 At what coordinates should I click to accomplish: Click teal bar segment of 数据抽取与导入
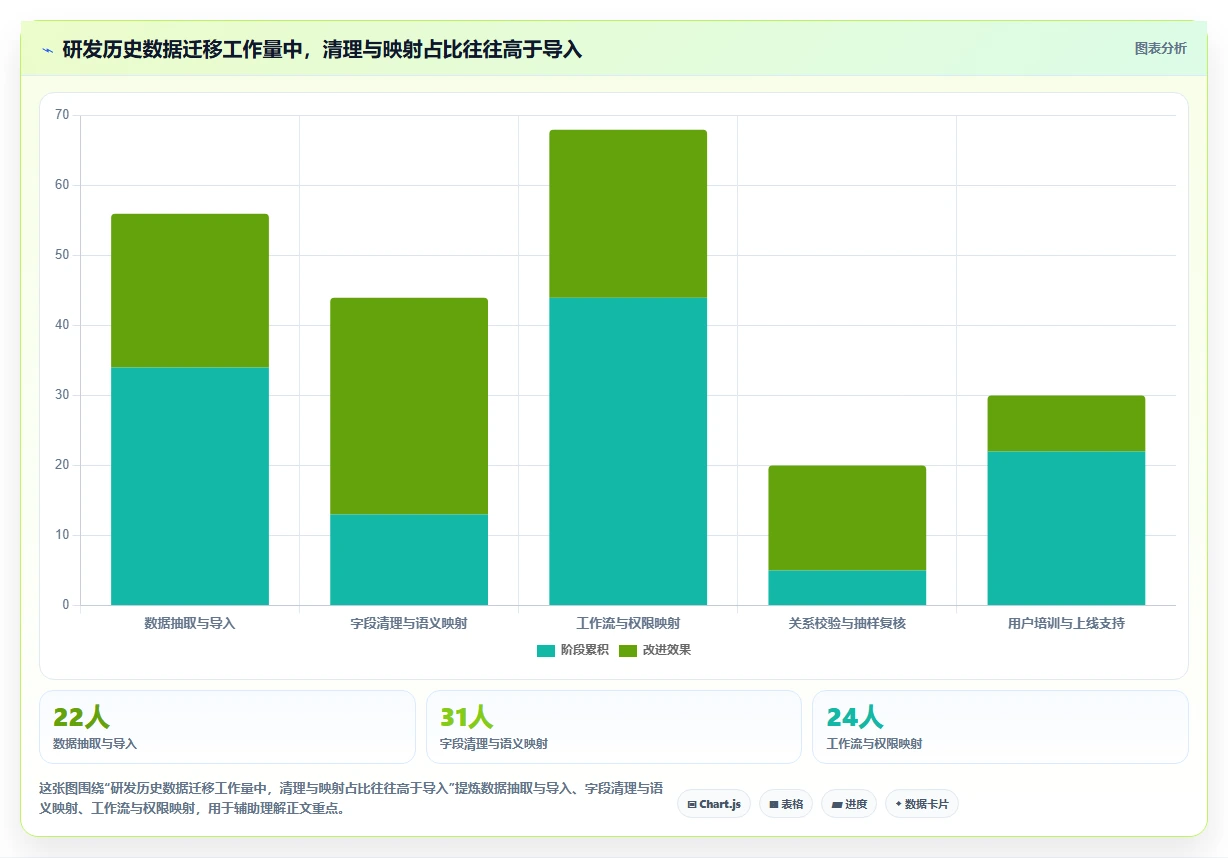pyautogui.click(x=190, y=486)
